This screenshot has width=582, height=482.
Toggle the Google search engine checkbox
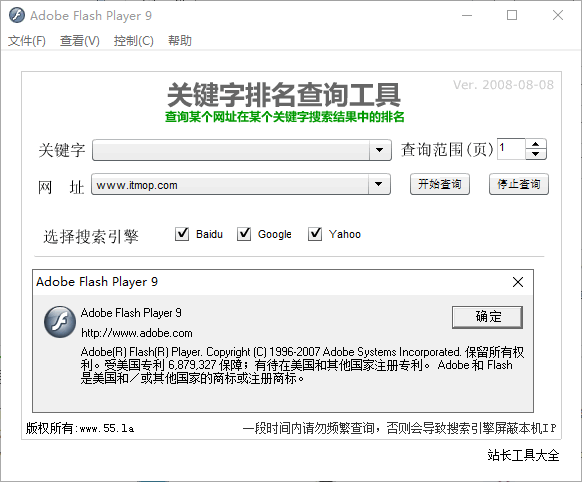pyautogui.click(x=244, y=234)
